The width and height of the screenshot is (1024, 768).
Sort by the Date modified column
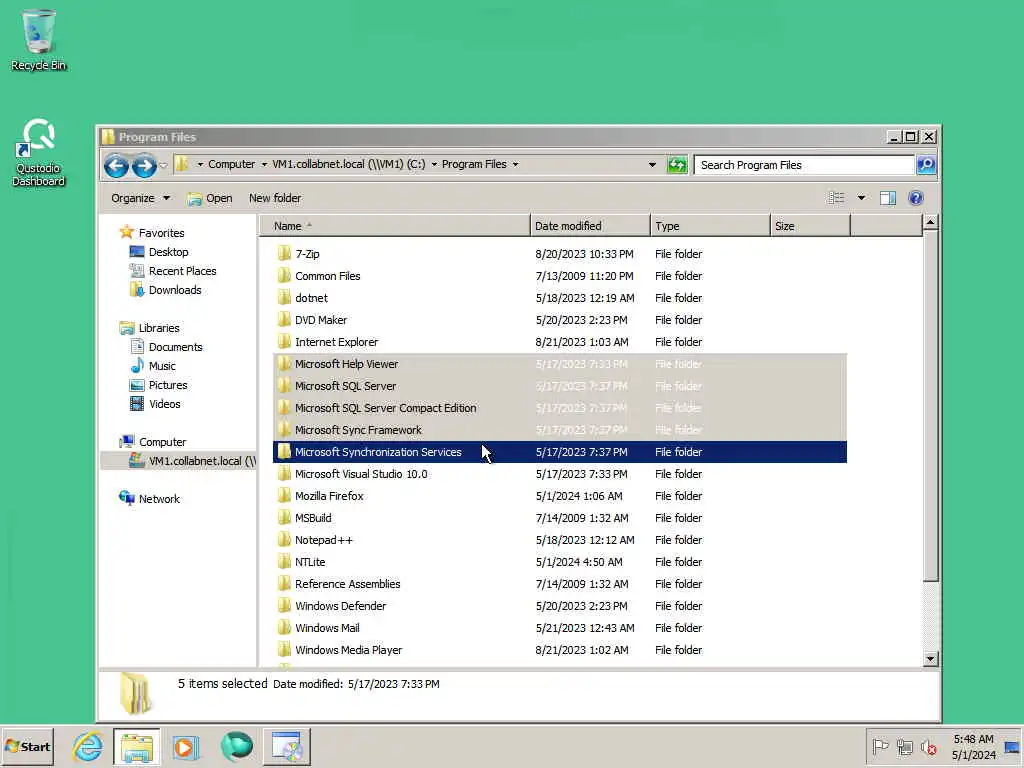pos(590,226)
